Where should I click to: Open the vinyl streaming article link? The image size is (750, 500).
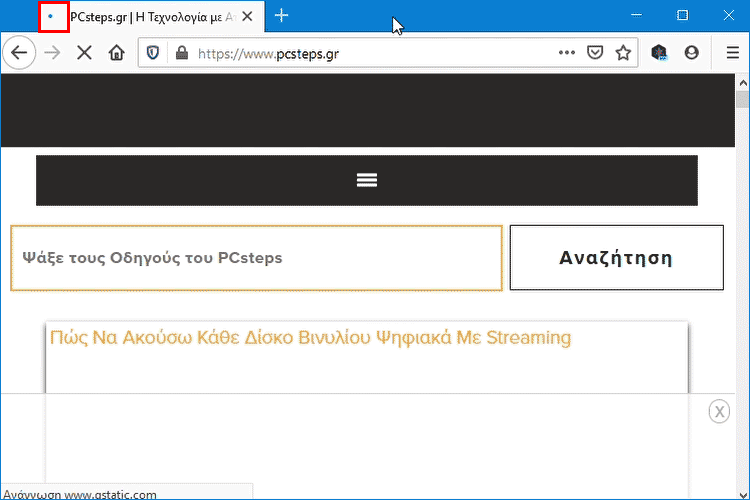point(310,338)
